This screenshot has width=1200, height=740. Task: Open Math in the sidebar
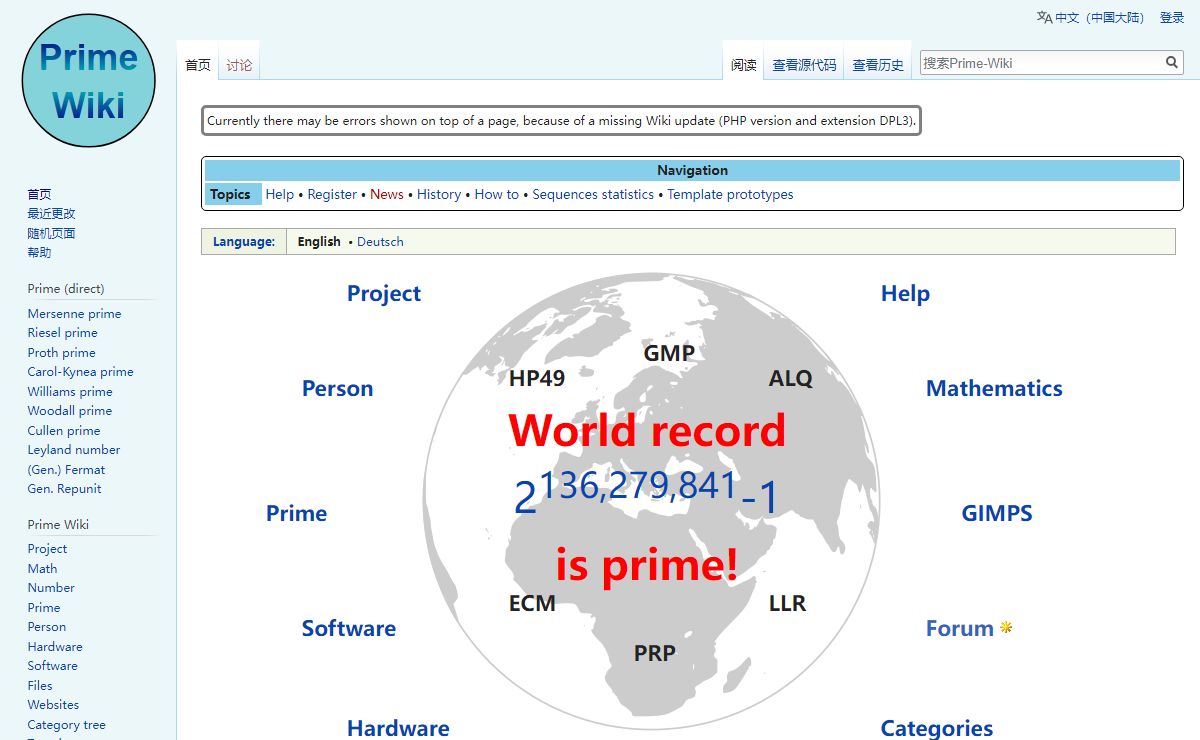coord(42,569)
